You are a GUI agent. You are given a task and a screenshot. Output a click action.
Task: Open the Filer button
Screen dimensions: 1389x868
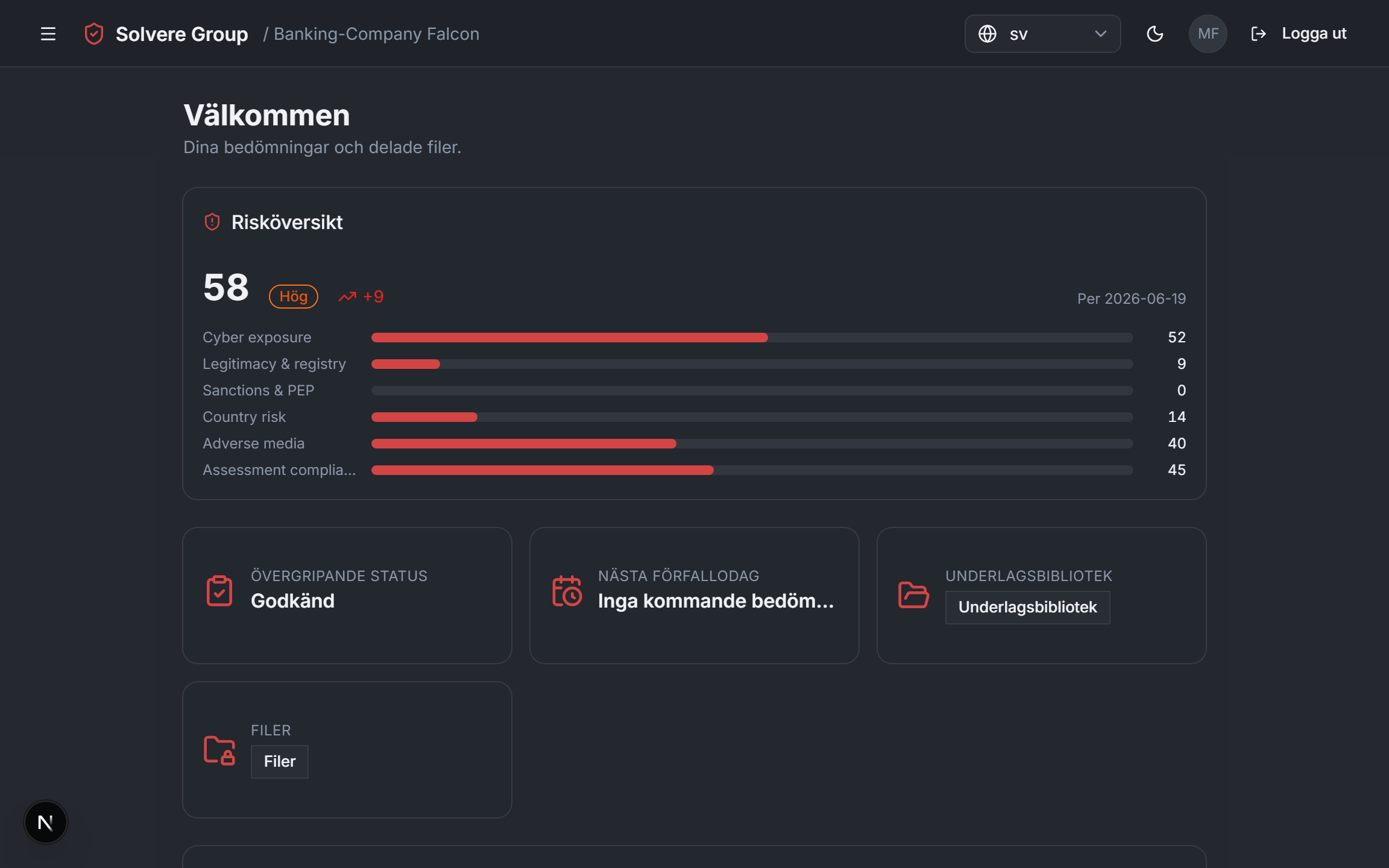tap(280, 761)
